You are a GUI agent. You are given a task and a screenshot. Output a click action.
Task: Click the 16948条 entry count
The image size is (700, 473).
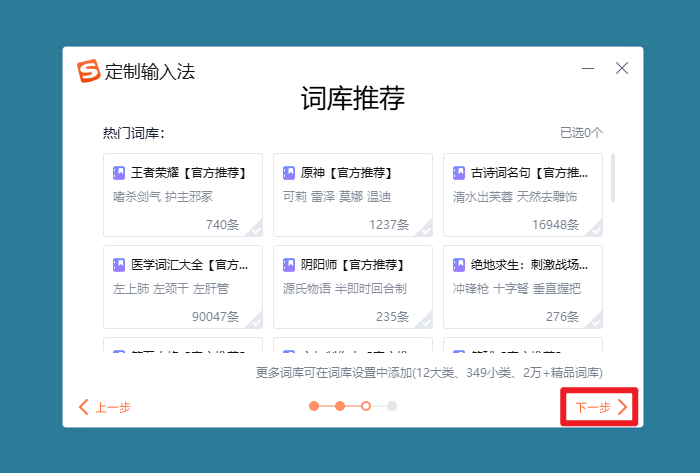[x=555, y=224]
